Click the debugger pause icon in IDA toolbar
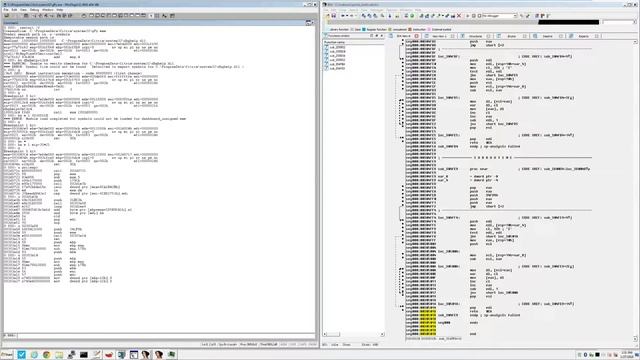 pos(473,16)
